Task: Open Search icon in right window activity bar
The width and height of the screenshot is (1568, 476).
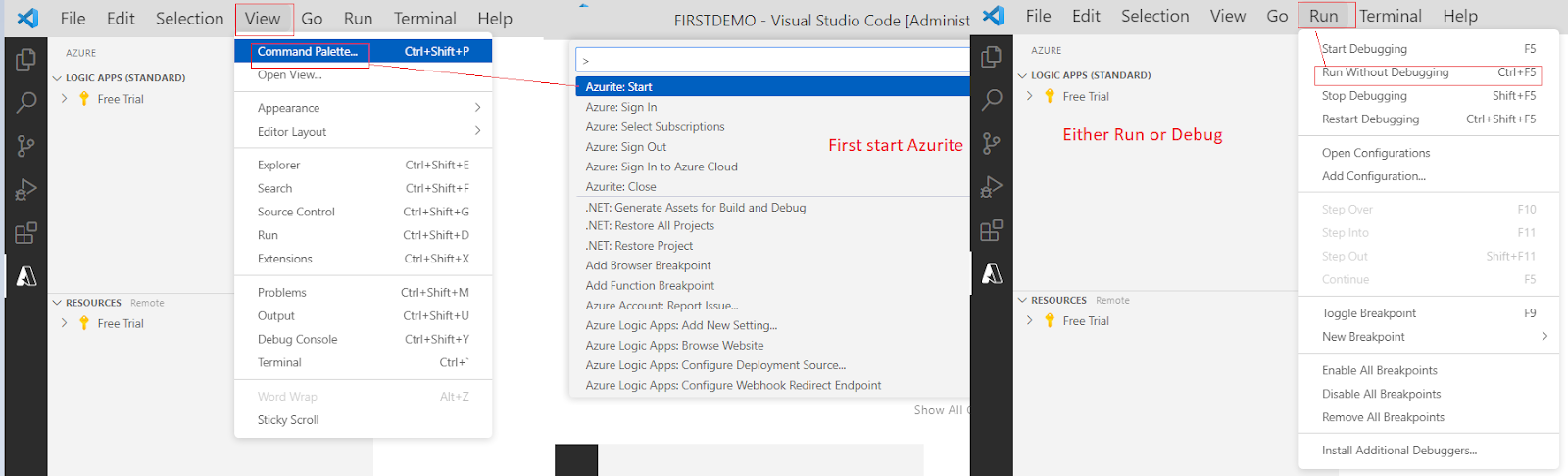Action: tap(992, 99)
